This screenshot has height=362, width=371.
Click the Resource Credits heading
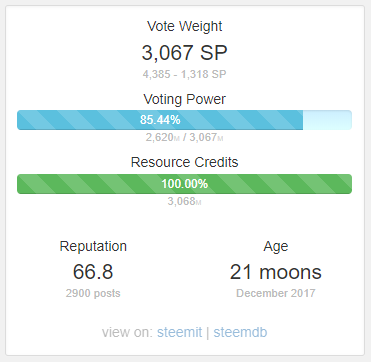(x=185, y=162)
